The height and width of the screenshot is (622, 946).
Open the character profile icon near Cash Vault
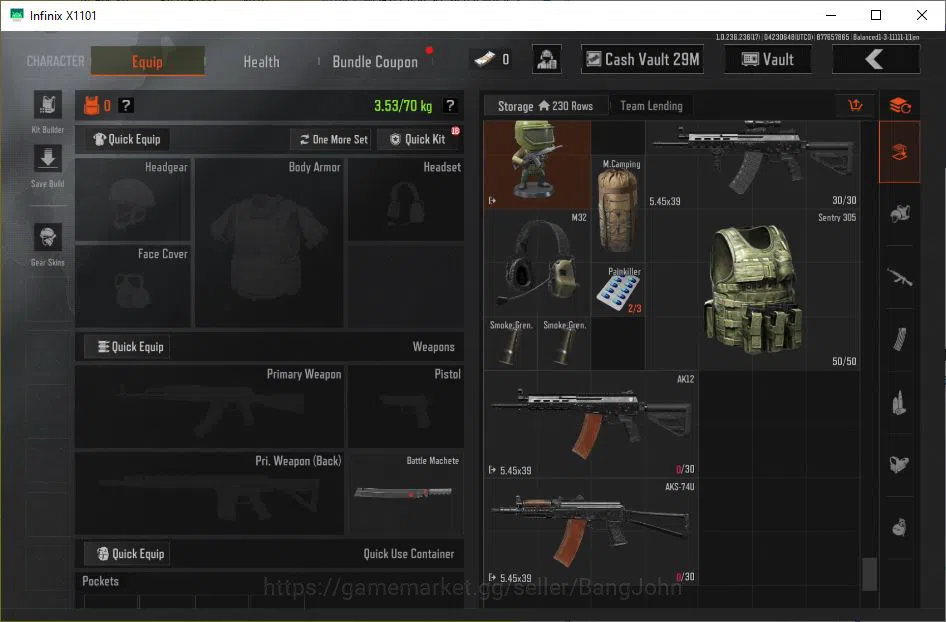[x=547, y=59]
